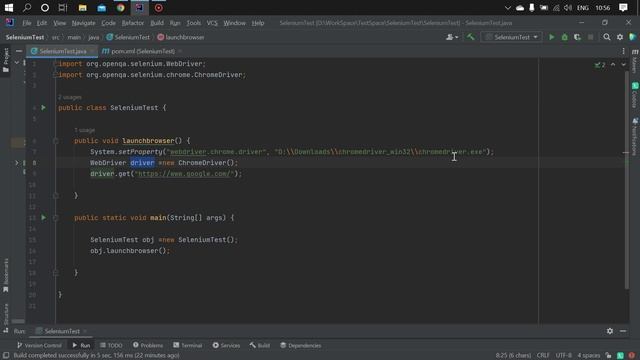This screenshot has height=360, width=640.
Task: Open Windows Start menu
Action: 9,8
